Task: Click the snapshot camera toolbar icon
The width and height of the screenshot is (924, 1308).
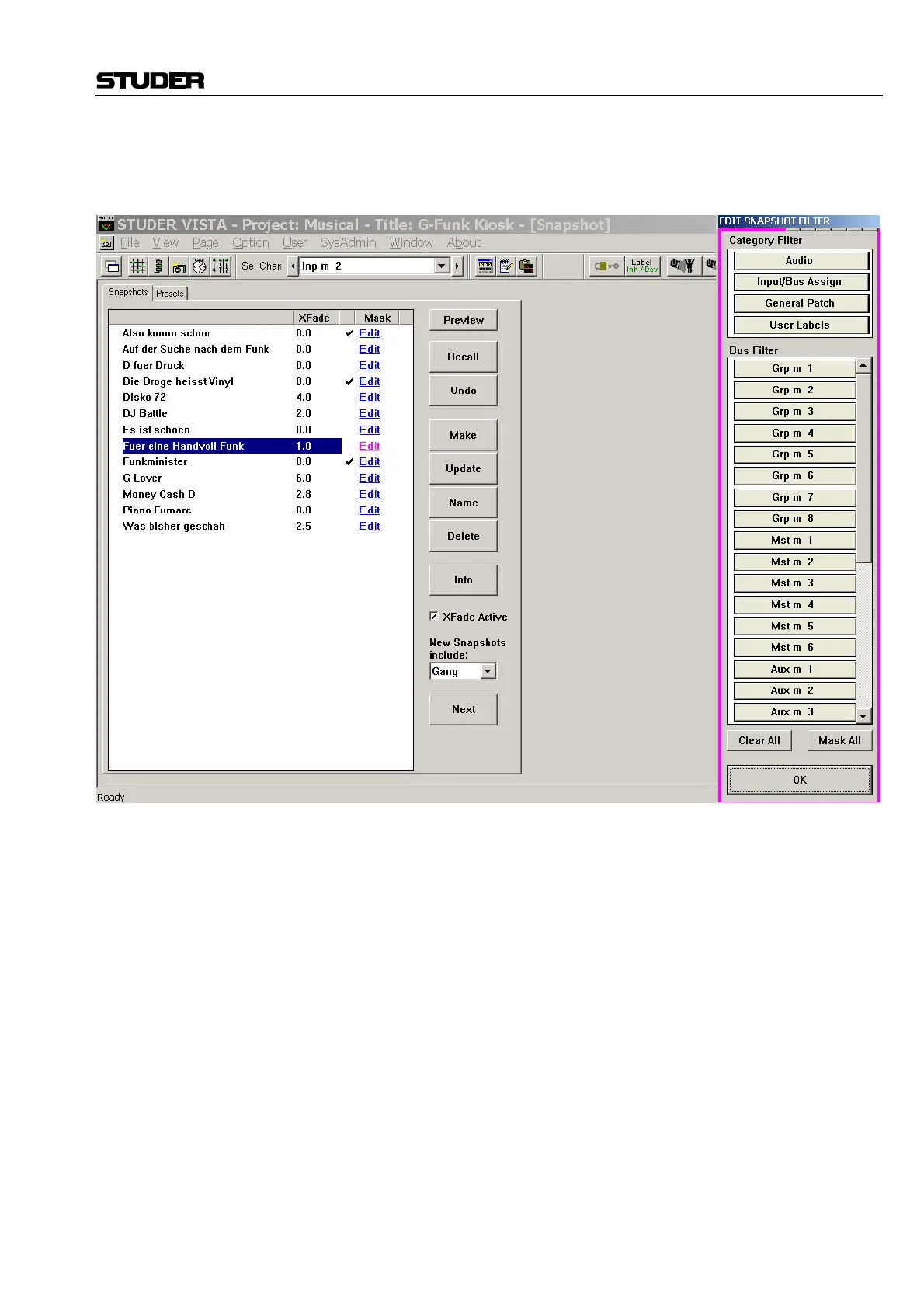Action: tap(179, 266)
